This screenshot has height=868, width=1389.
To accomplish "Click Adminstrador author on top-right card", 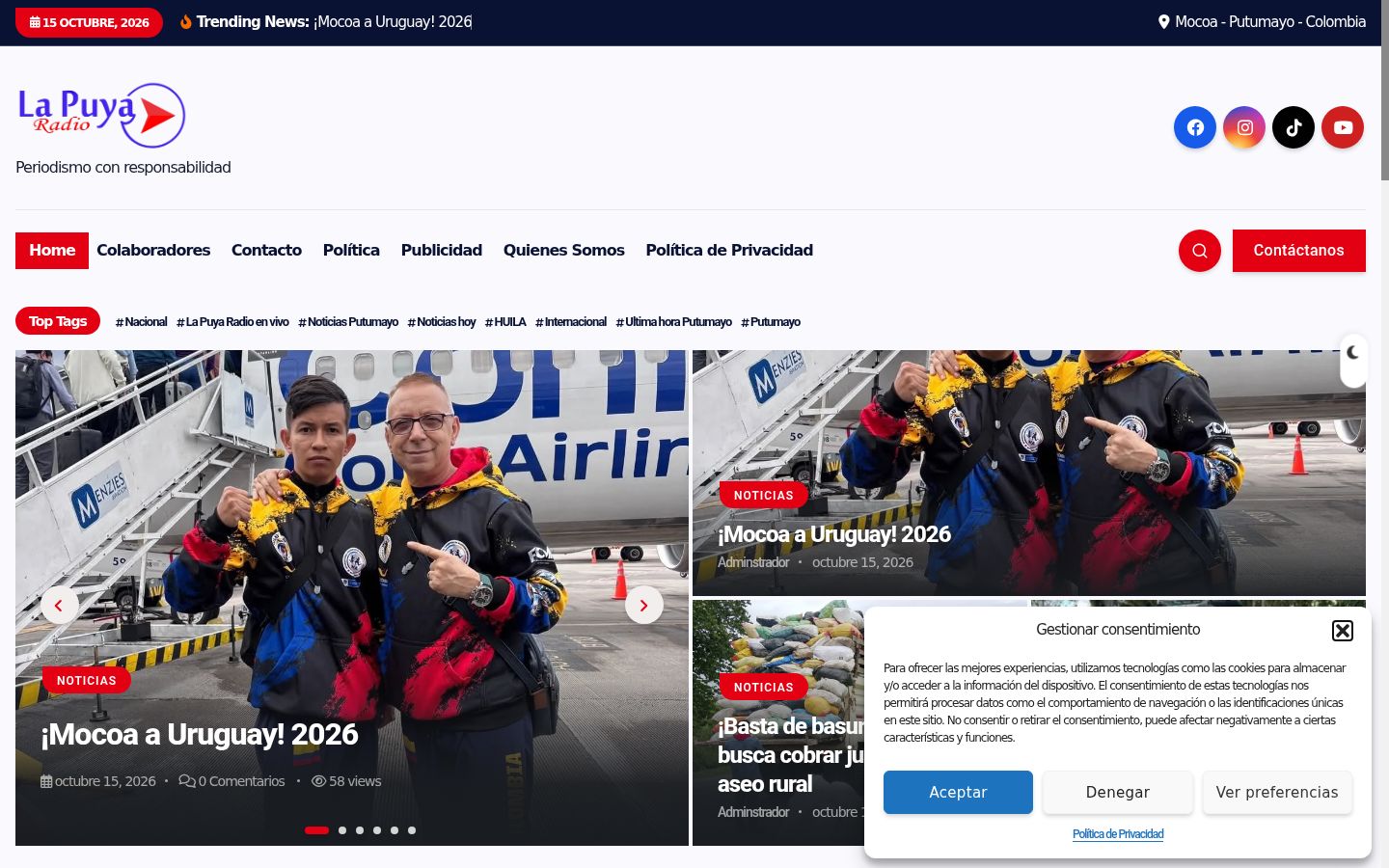I will (753, 562).
